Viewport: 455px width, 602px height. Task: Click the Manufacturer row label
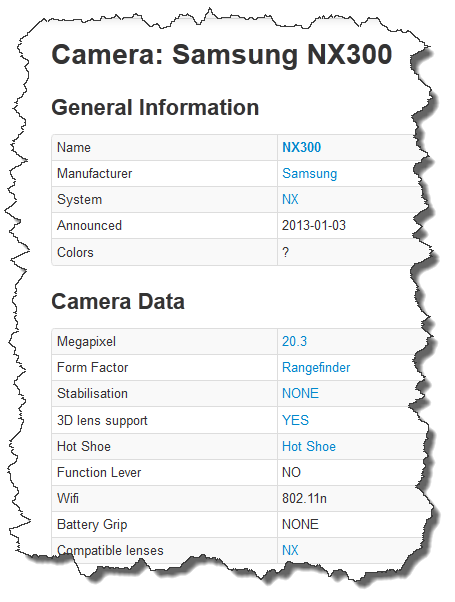(x=94, y=174)
